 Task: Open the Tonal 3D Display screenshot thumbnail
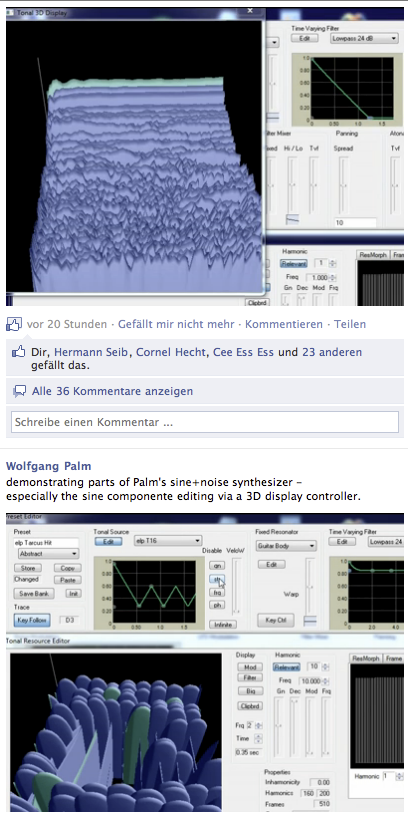click(x=205, y=156)
